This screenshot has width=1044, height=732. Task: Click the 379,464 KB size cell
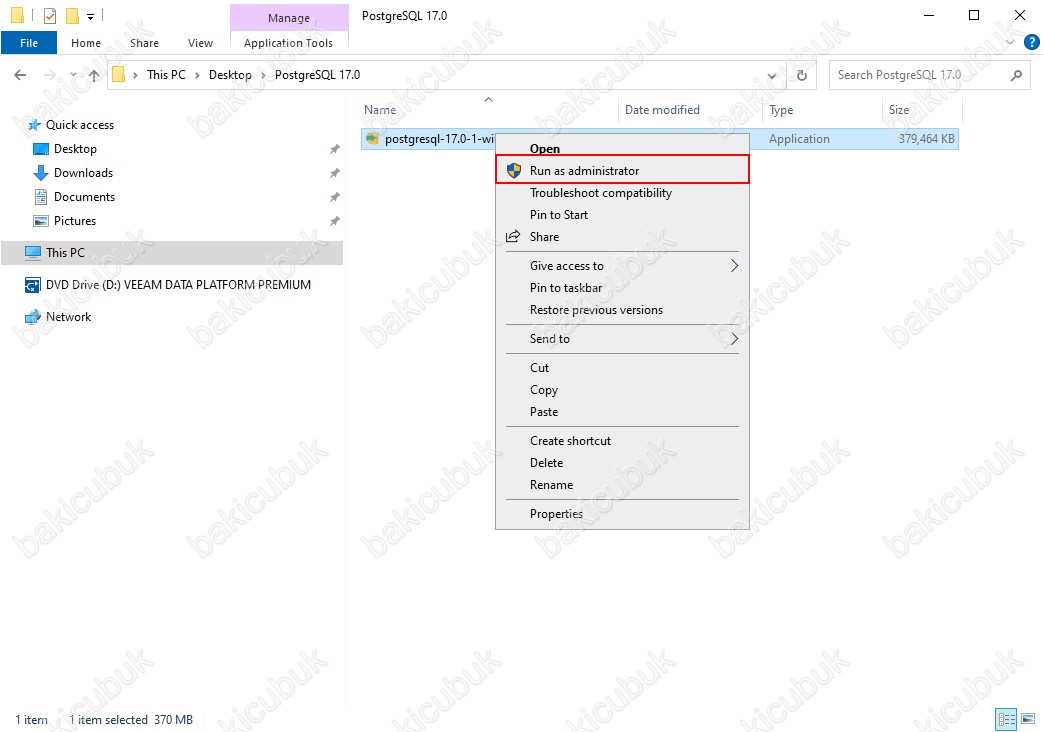pos(926,139)
